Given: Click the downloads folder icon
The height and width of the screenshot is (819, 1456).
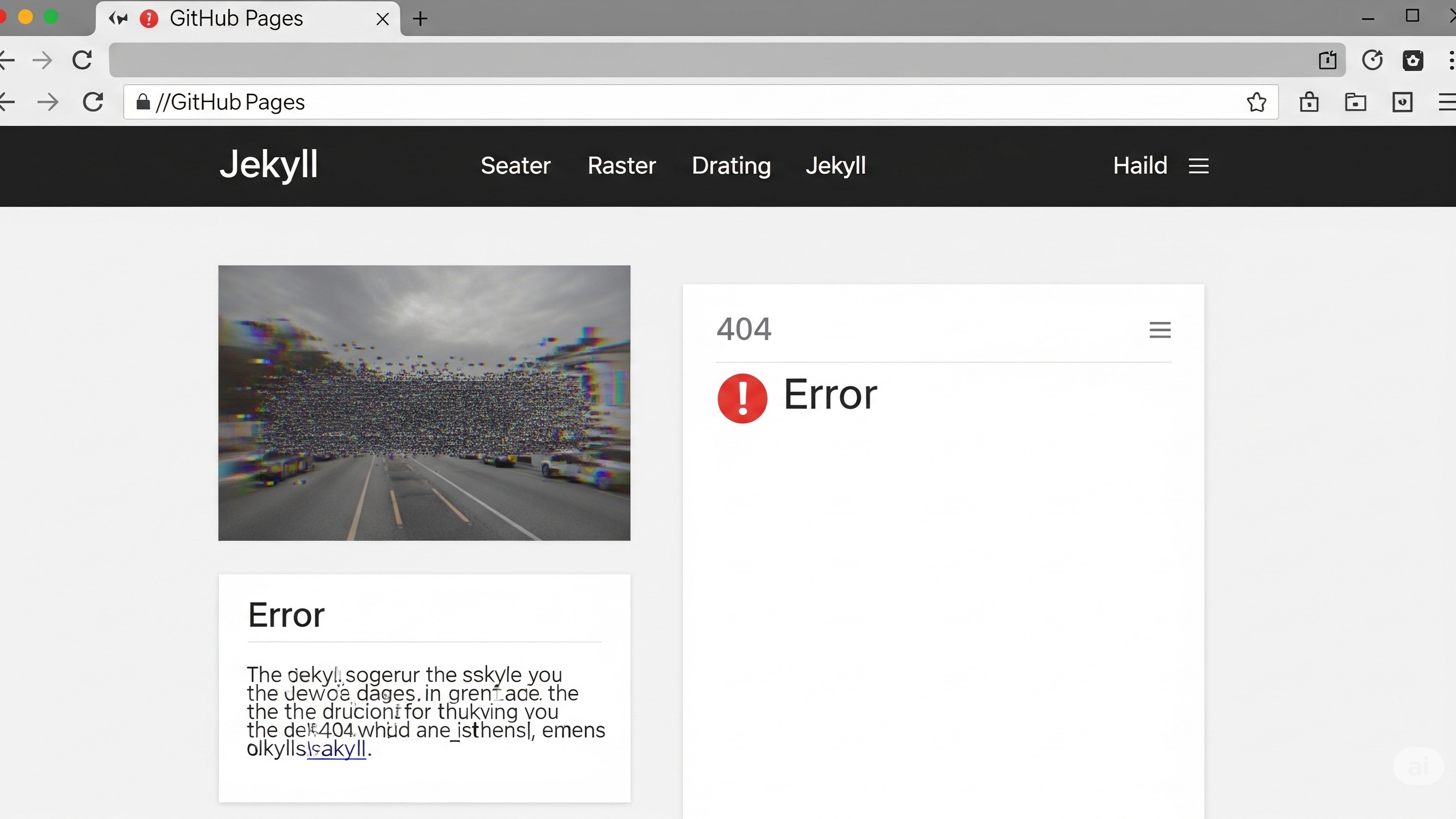Looking at the screenshot, I should (x=1355, y=102).
